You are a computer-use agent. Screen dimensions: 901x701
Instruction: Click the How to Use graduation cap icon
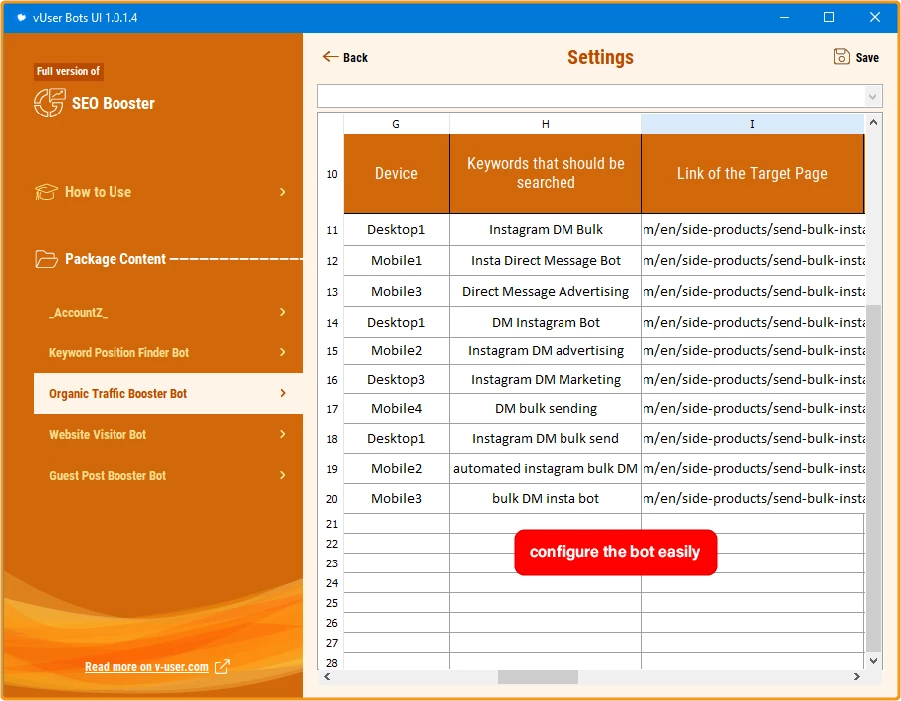pos(46,192)
